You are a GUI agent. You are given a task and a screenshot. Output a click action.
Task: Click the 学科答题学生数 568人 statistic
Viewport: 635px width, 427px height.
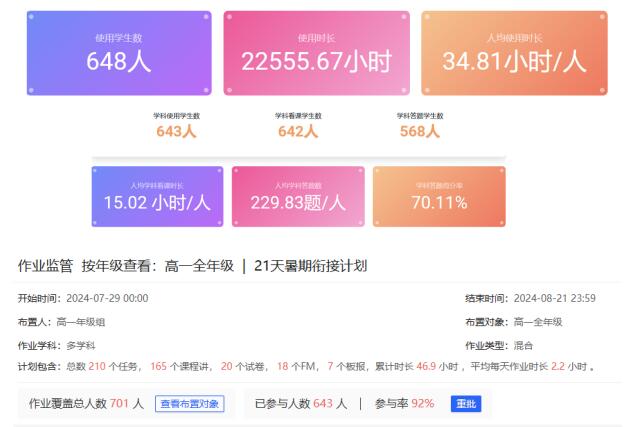point(419,125)
